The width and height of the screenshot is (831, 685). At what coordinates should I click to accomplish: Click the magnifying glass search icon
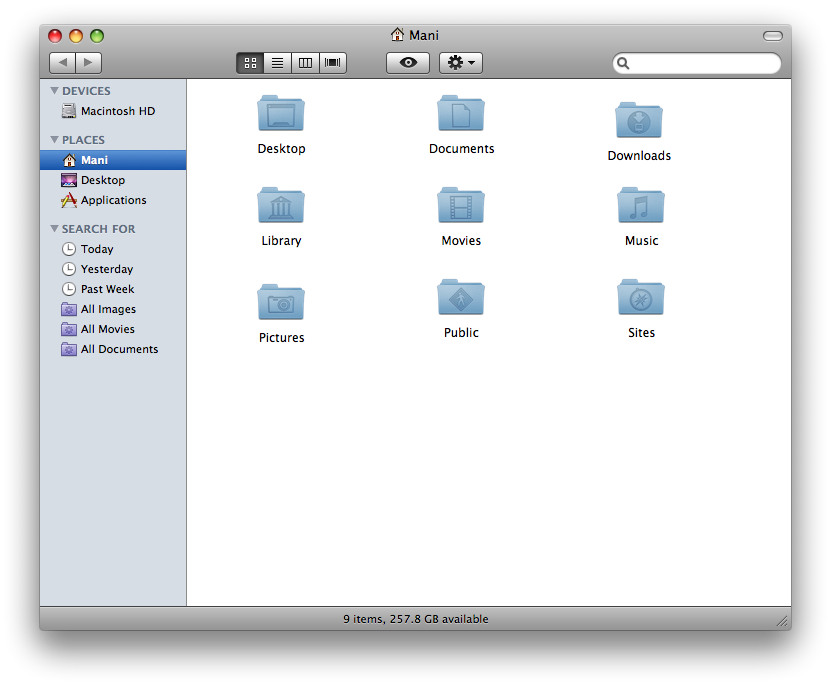pos(623,64)
